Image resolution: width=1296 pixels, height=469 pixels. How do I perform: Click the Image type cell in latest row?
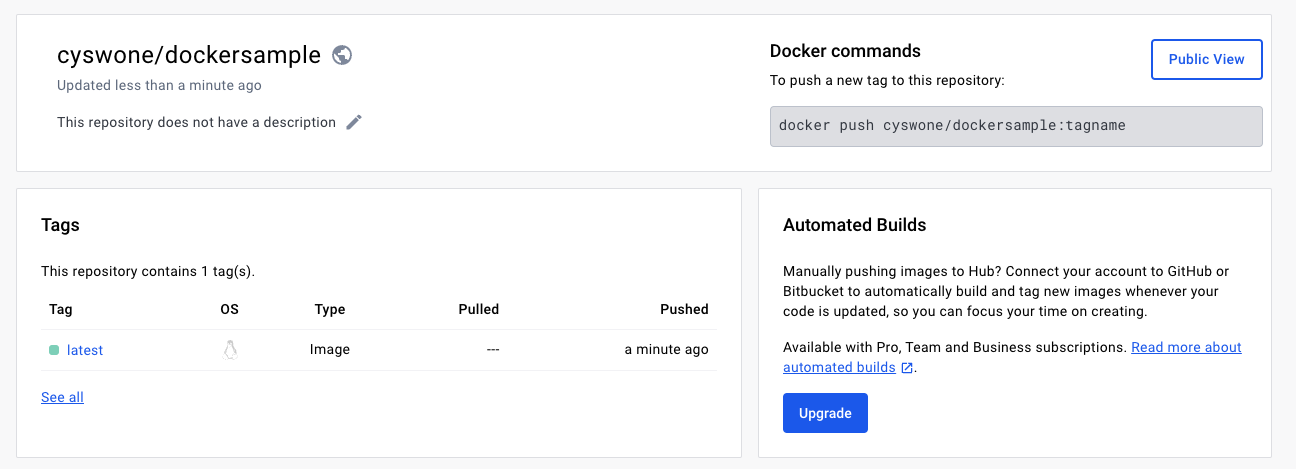pyautogui.click(x=330, y=350)
